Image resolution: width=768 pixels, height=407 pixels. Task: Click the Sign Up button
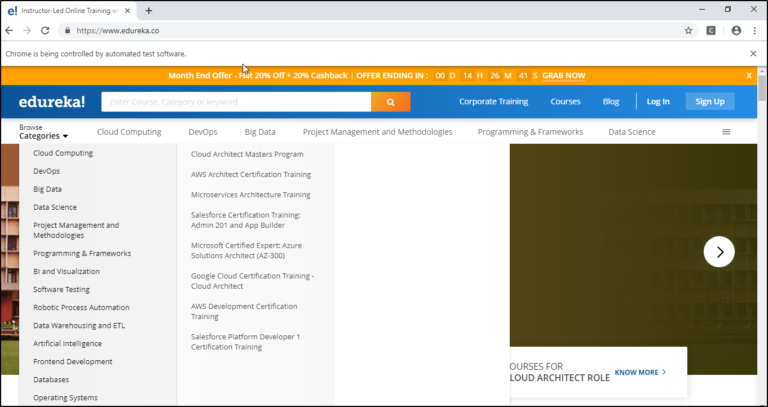709,102
